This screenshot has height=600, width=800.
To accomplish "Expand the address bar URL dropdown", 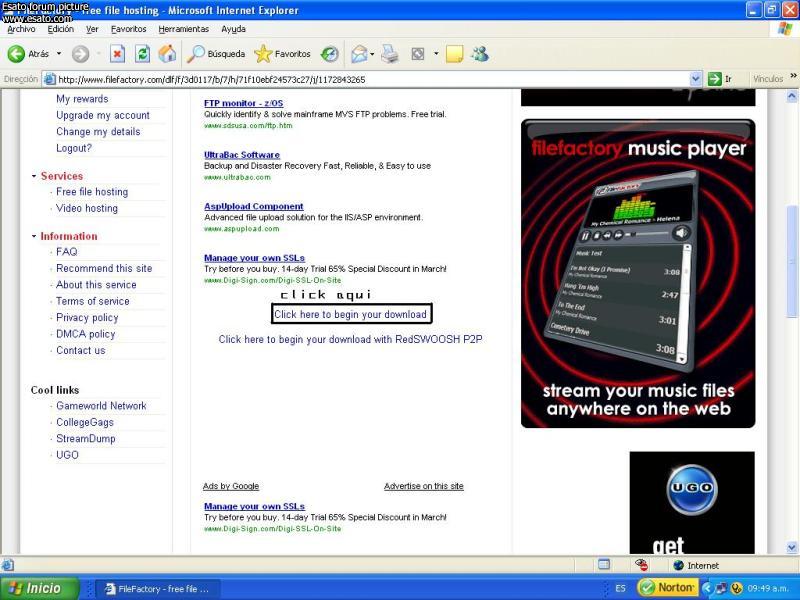I will point(695,79).
